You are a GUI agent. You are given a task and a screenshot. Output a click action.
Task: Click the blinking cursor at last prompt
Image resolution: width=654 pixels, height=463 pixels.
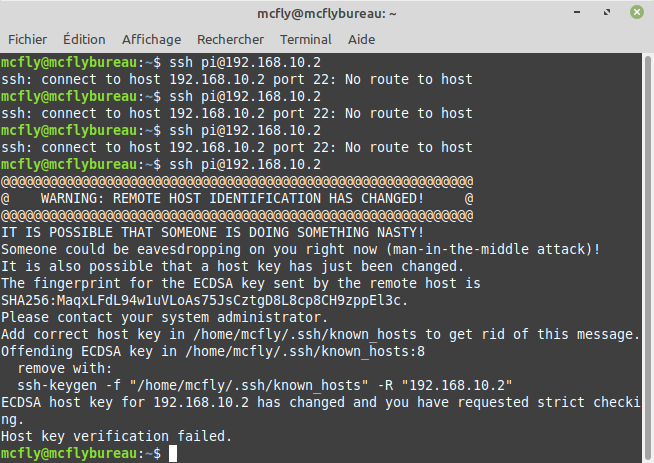[173, 453]
